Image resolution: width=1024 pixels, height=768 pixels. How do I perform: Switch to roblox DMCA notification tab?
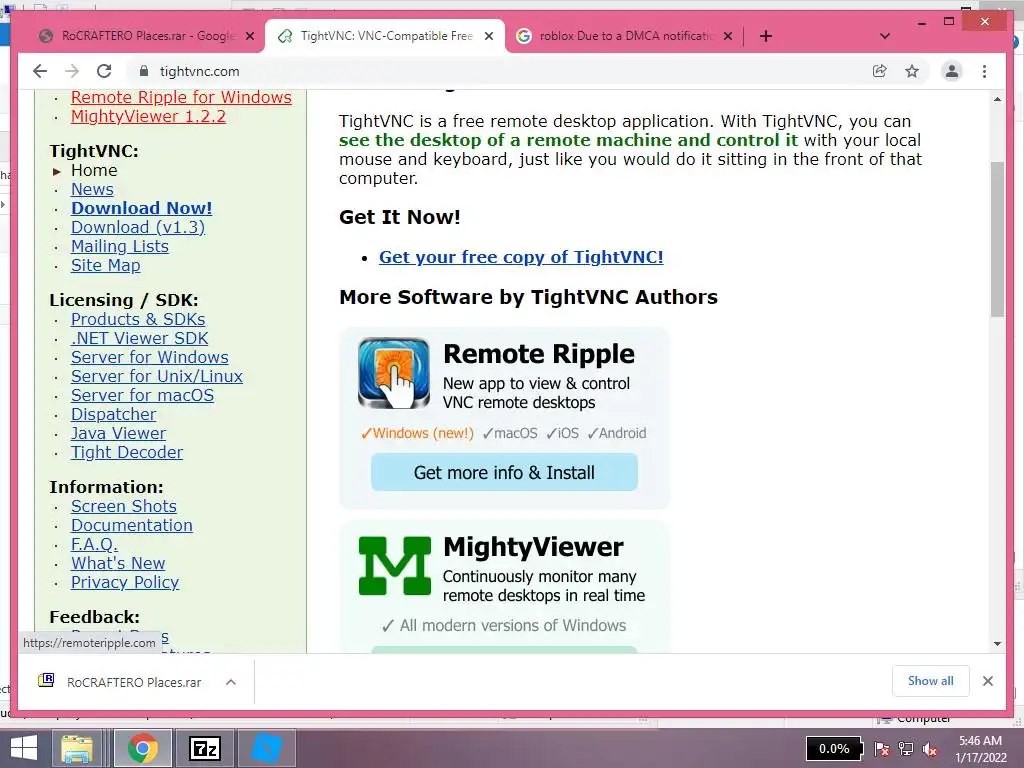click(624, 36)
